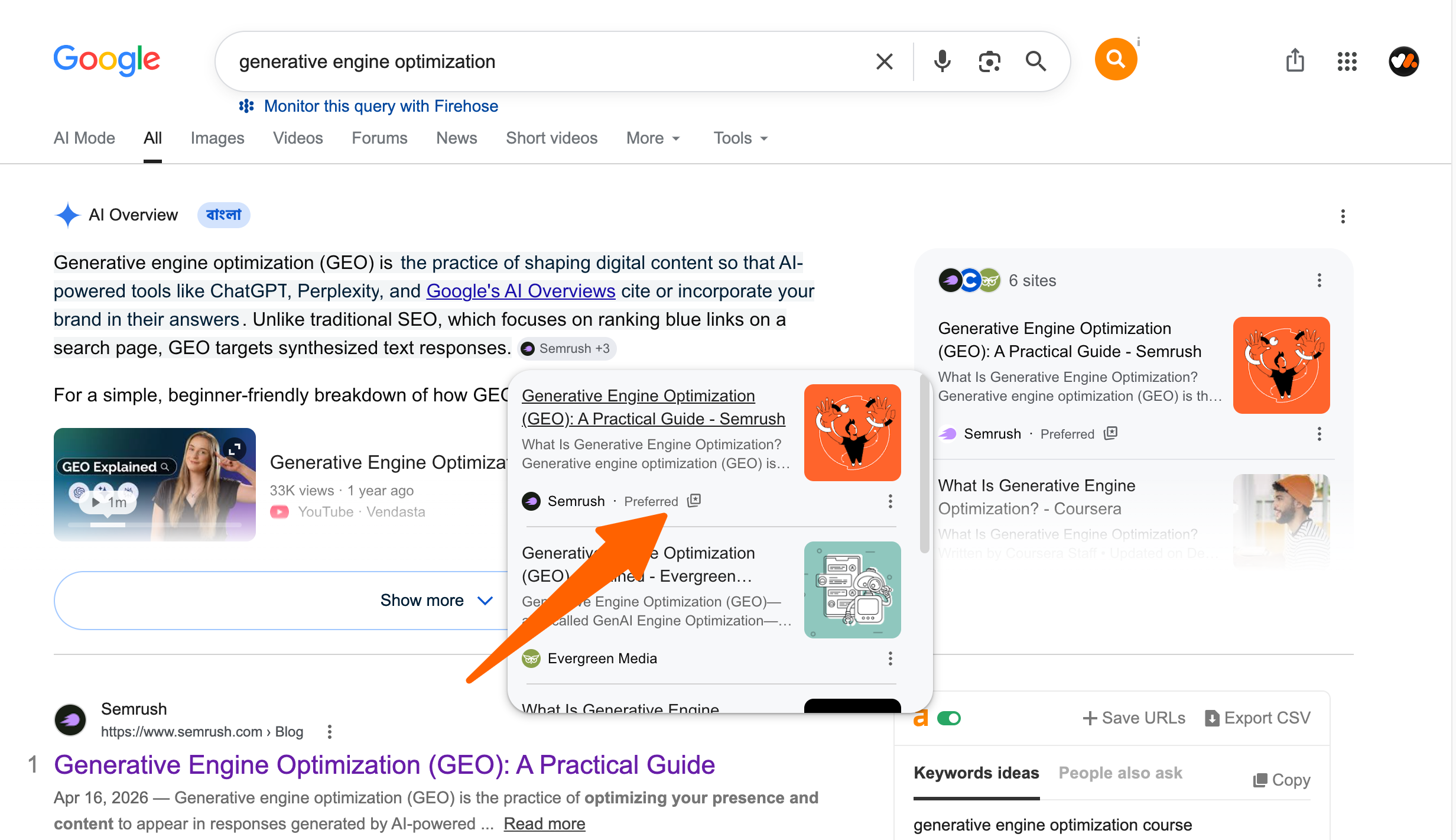The width and height of the screenshot is (1456, 840).
Task: Open three-dot menu on popup Semrush source
Action: (890, 501)
